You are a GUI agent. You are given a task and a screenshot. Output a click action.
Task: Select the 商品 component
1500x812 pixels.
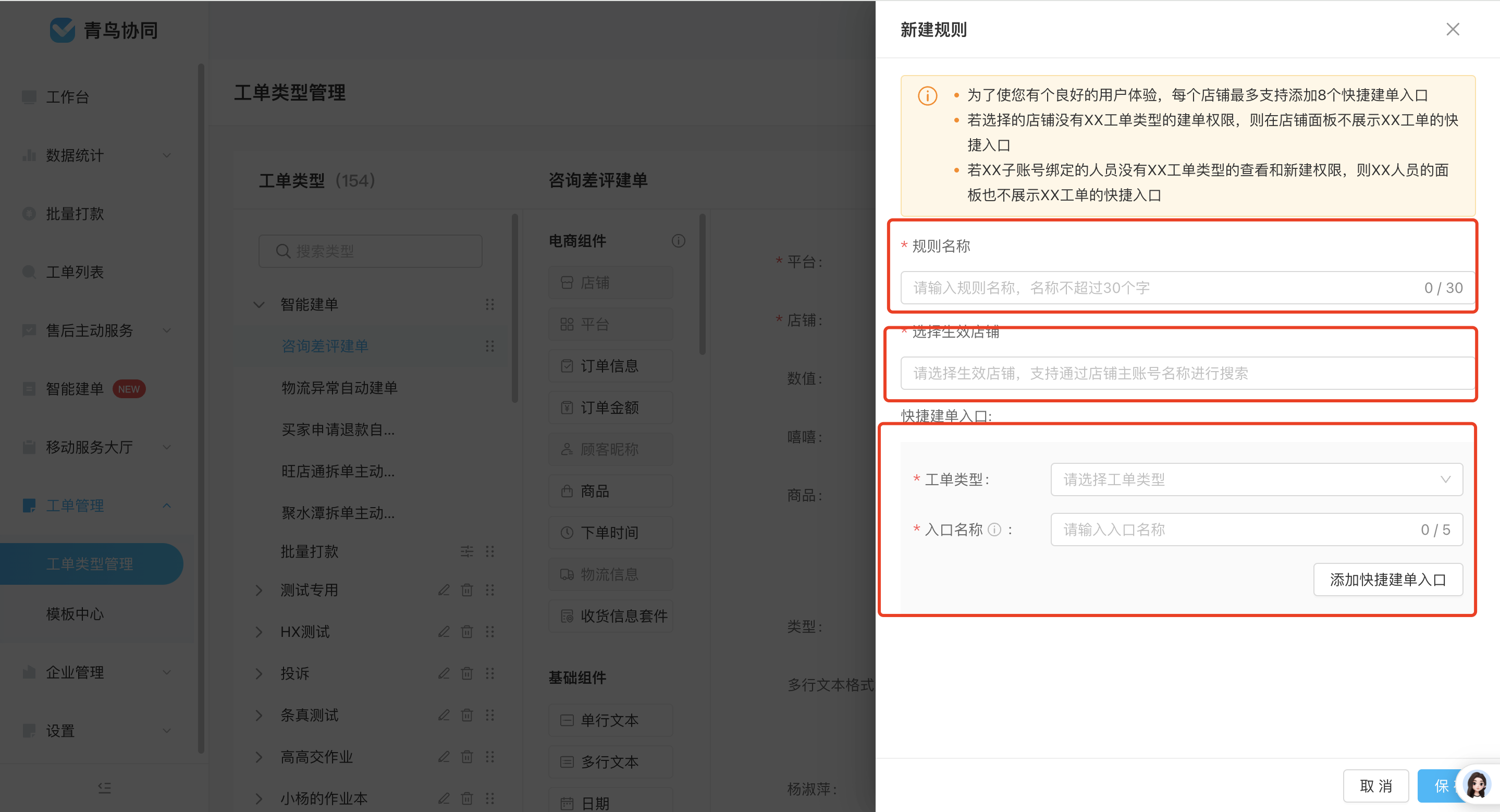click(610, 491)
